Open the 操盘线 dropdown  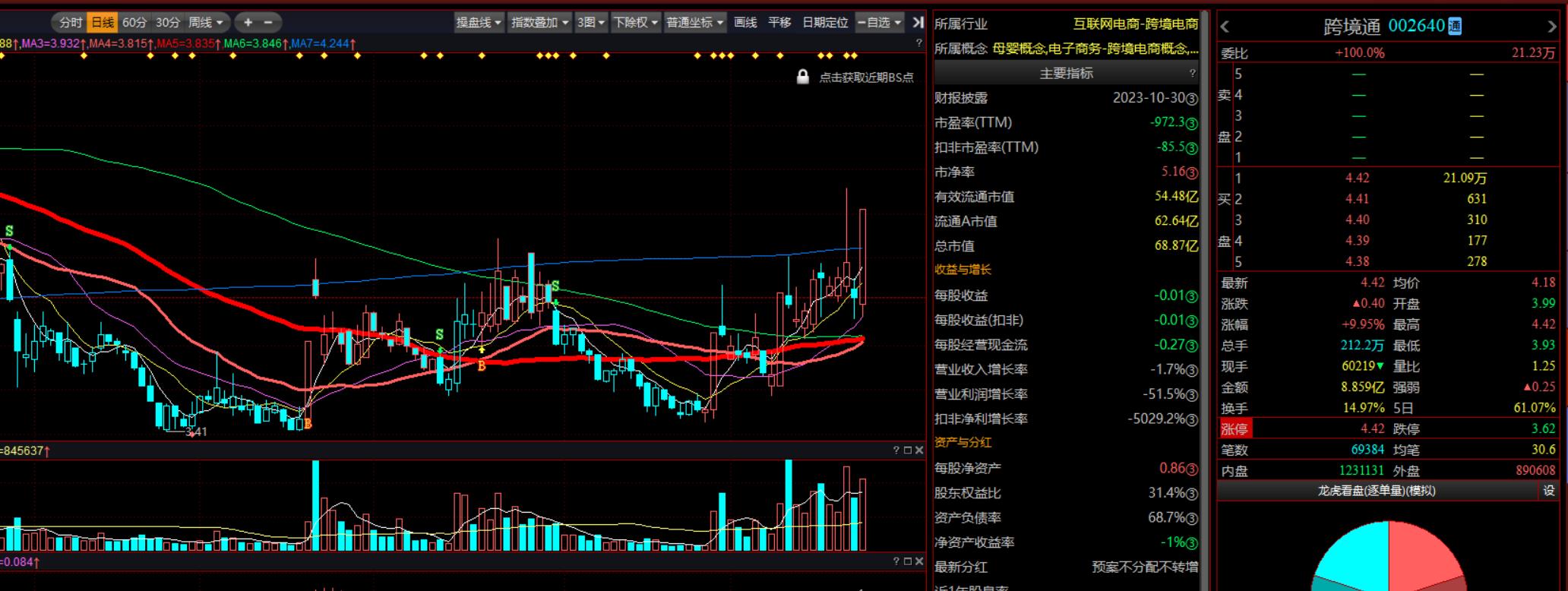click(479, 23)
